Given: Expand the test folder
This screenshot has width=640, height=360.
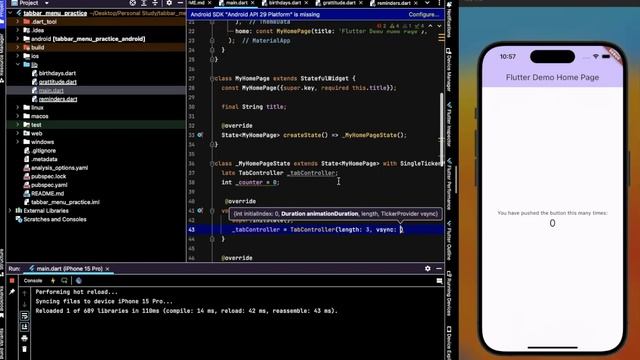Looking at the screenshot, I should click(18, 124).
